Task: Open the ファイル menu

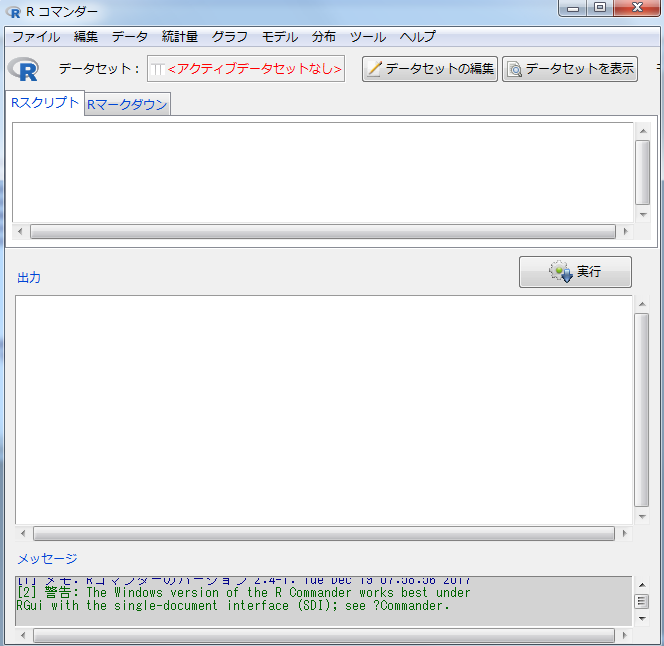Action: [x=36, y=37]
